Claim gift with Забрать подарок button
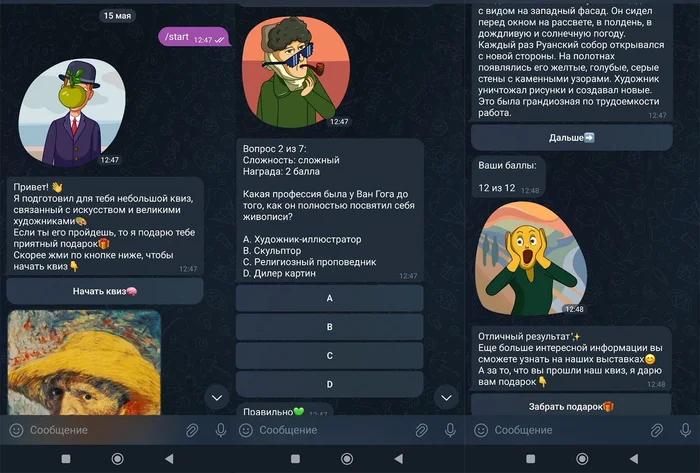The height and width of the screenshot is (473, 700). click(x=571, y=407)
